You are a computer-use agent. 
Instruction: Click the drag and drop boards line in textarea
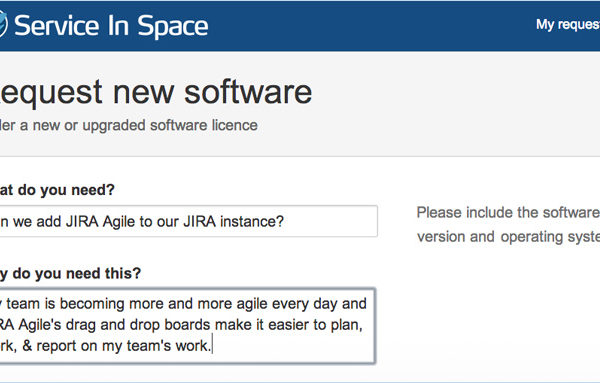[x=181, y=325]
